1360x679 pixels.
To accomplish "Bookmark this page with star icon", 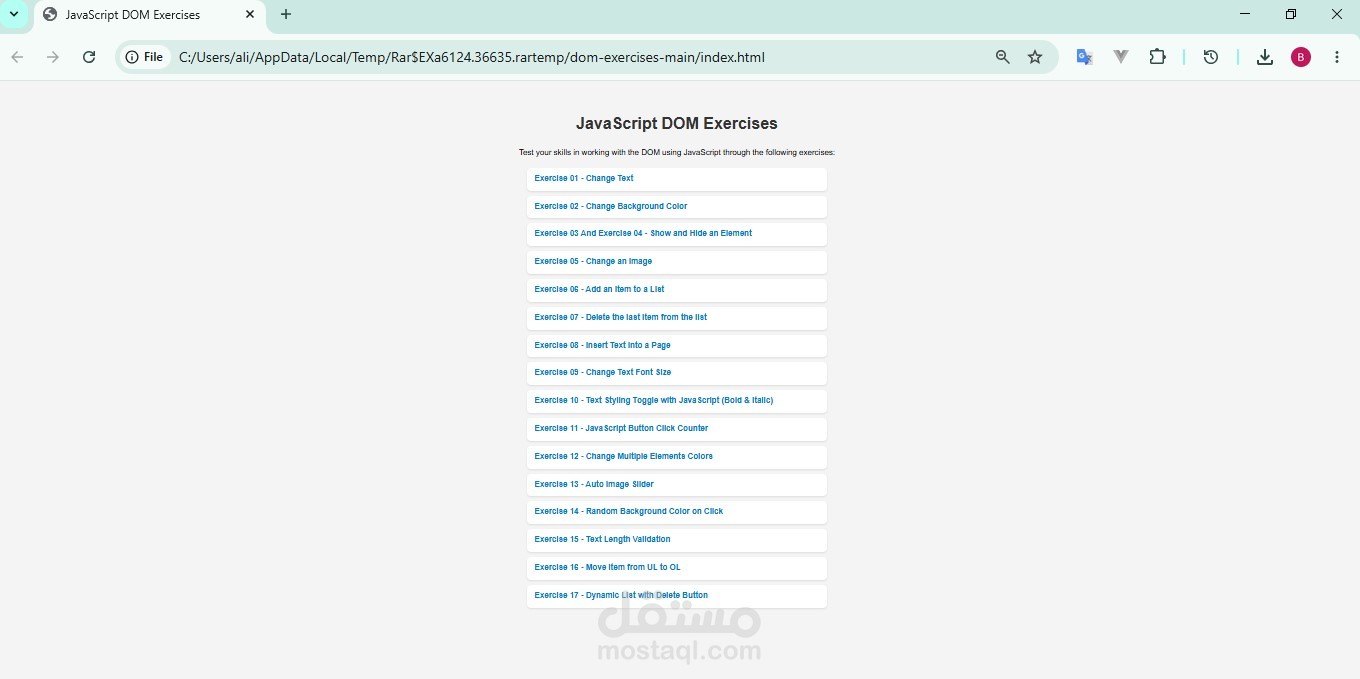I will [x=1035, y=57].
